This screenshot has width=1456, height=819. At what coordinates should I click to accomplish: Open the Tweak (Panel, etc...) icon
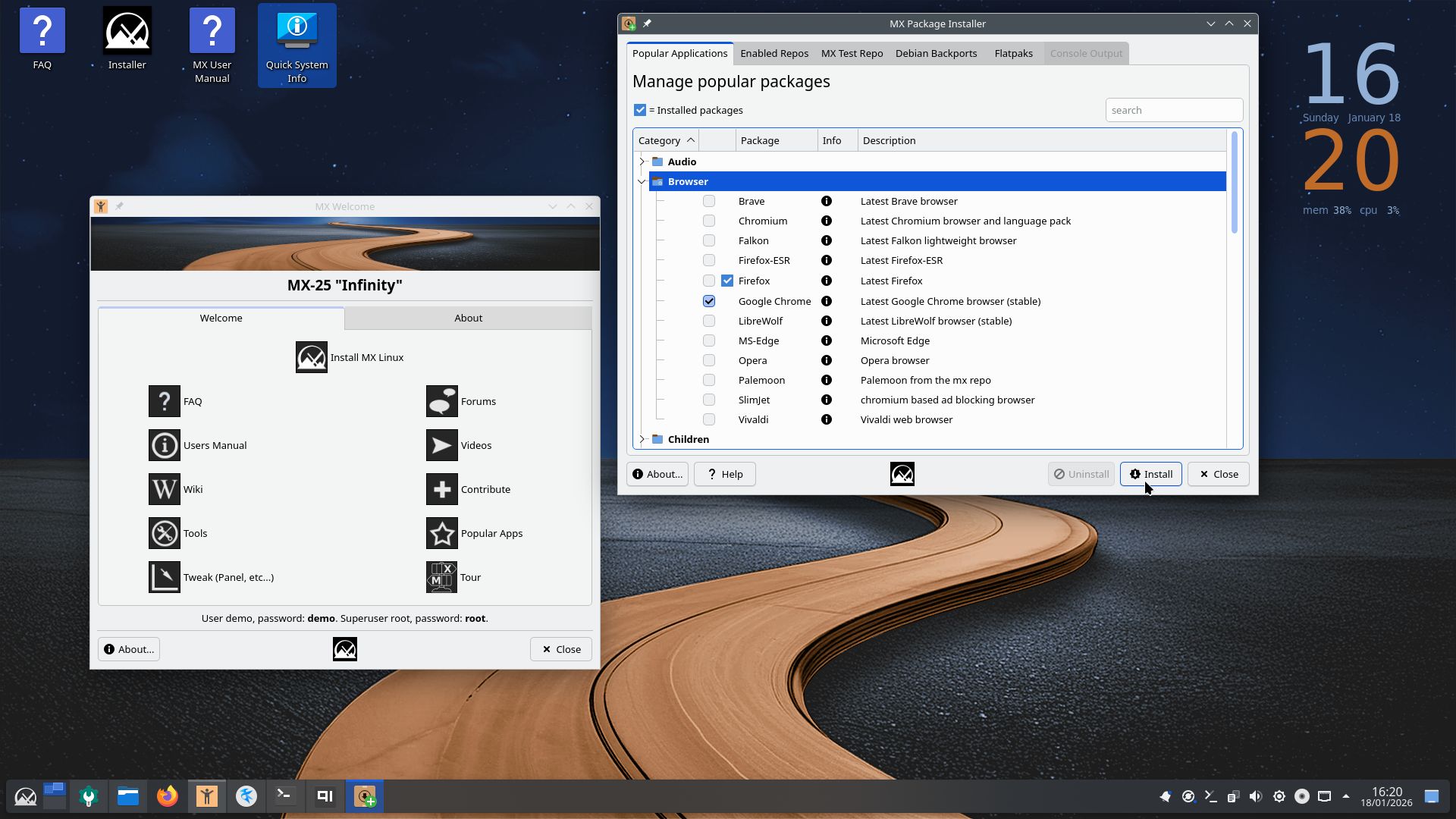pyautogui.click(x=164, y=577)
